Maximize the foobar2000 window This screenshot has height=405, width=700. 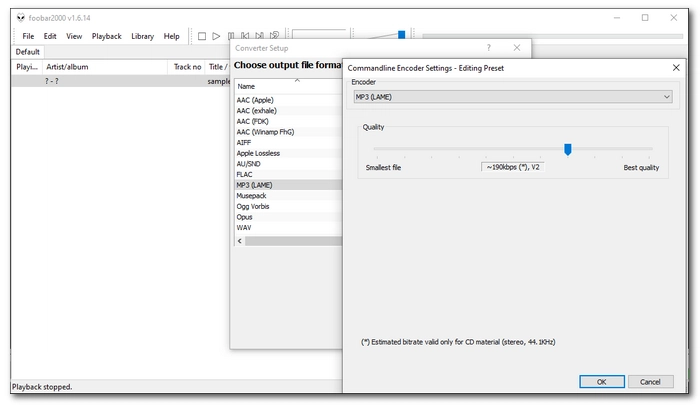(645, 18)
